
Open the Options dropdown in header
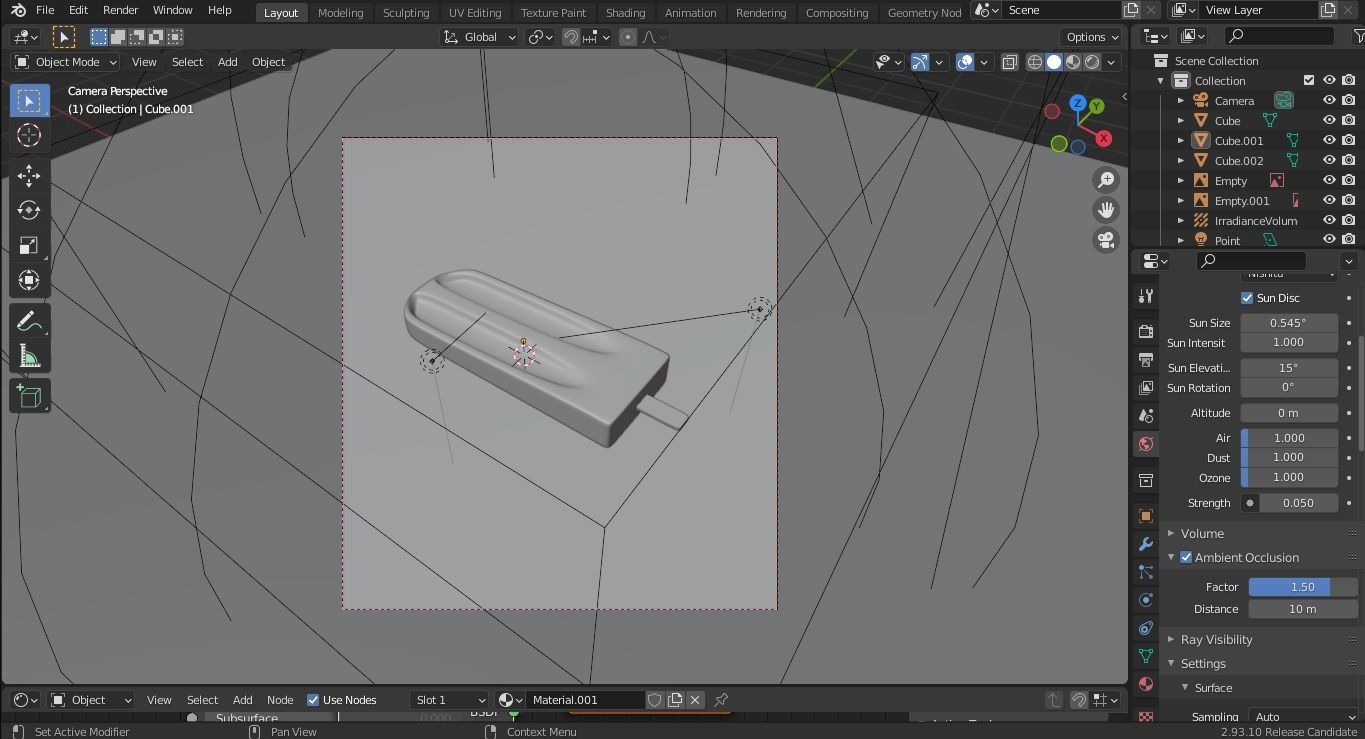pos(1093,37)
